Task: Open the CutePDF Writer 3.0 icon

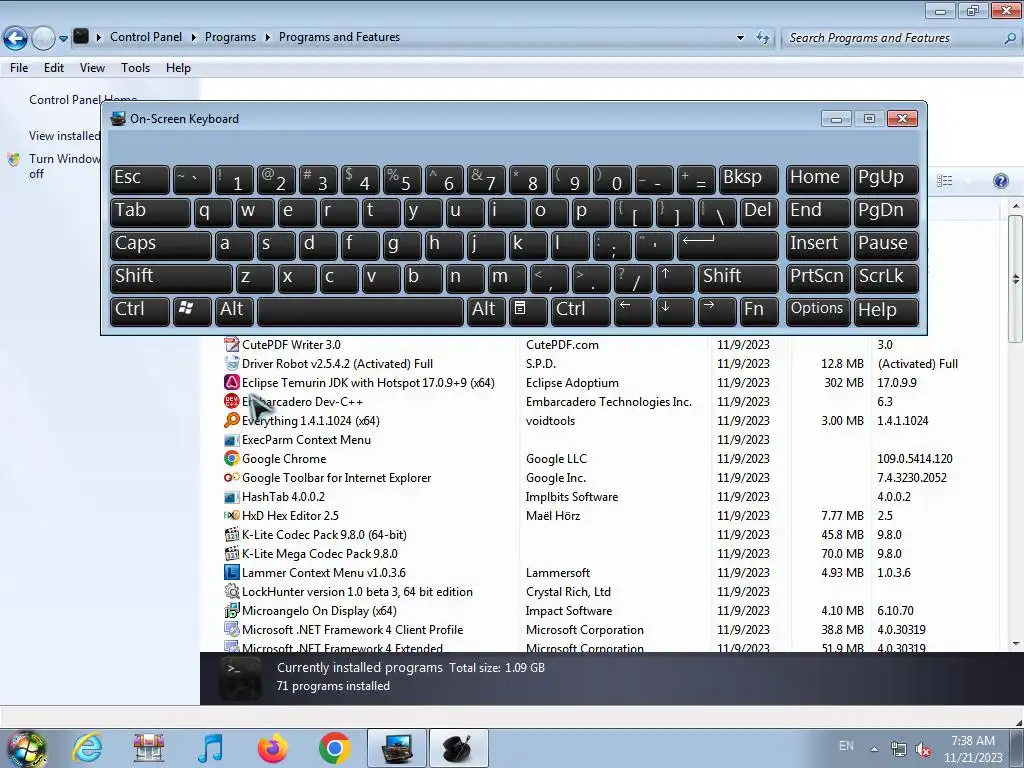Action: coord(231,344)
